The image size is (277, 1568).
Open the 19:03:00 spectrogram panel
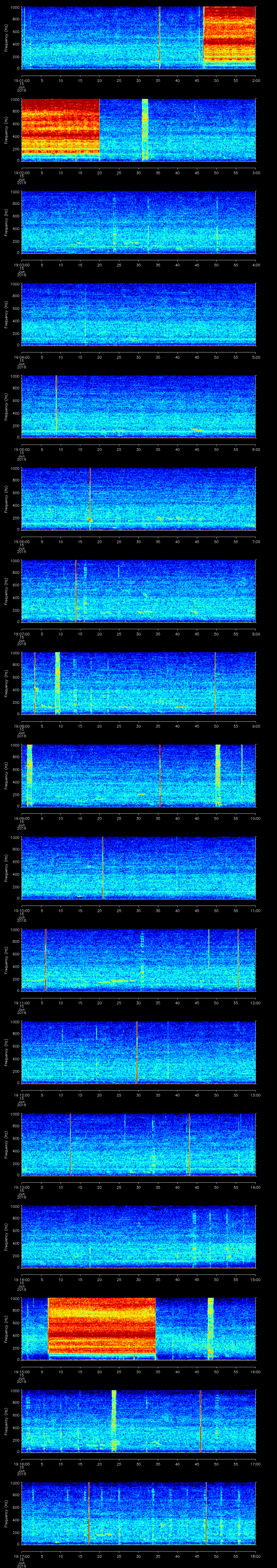139,222
